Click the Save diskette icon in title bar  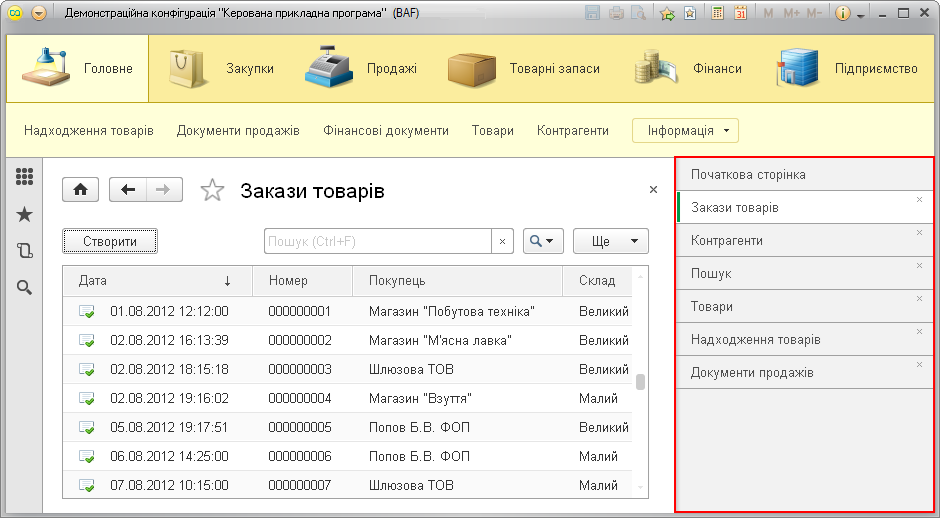592,13
